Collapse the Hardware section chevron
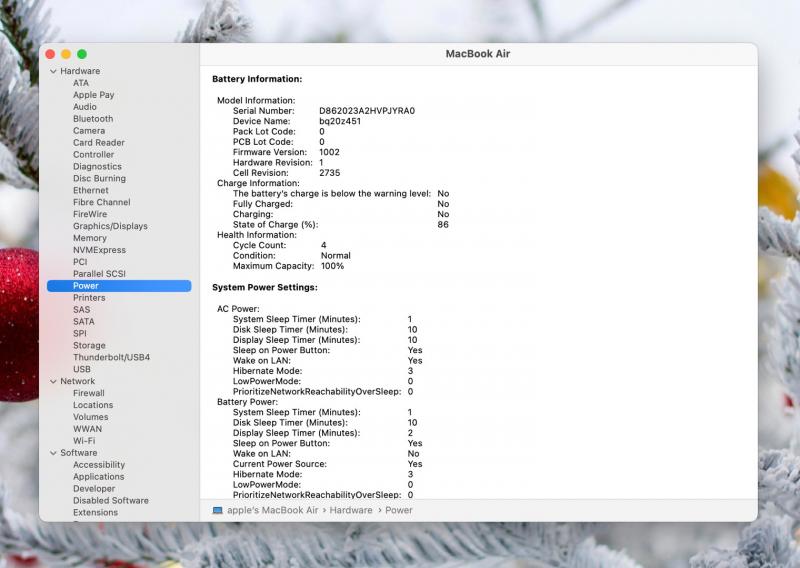Viewport: 800px width, 568px height. point(53,71)
